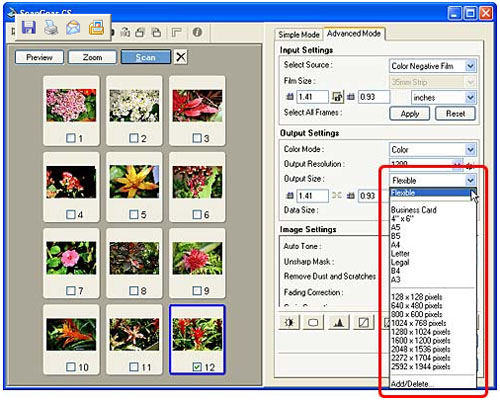
Task: Click the rotate left toolbar icon
Action: coord(140,32)
